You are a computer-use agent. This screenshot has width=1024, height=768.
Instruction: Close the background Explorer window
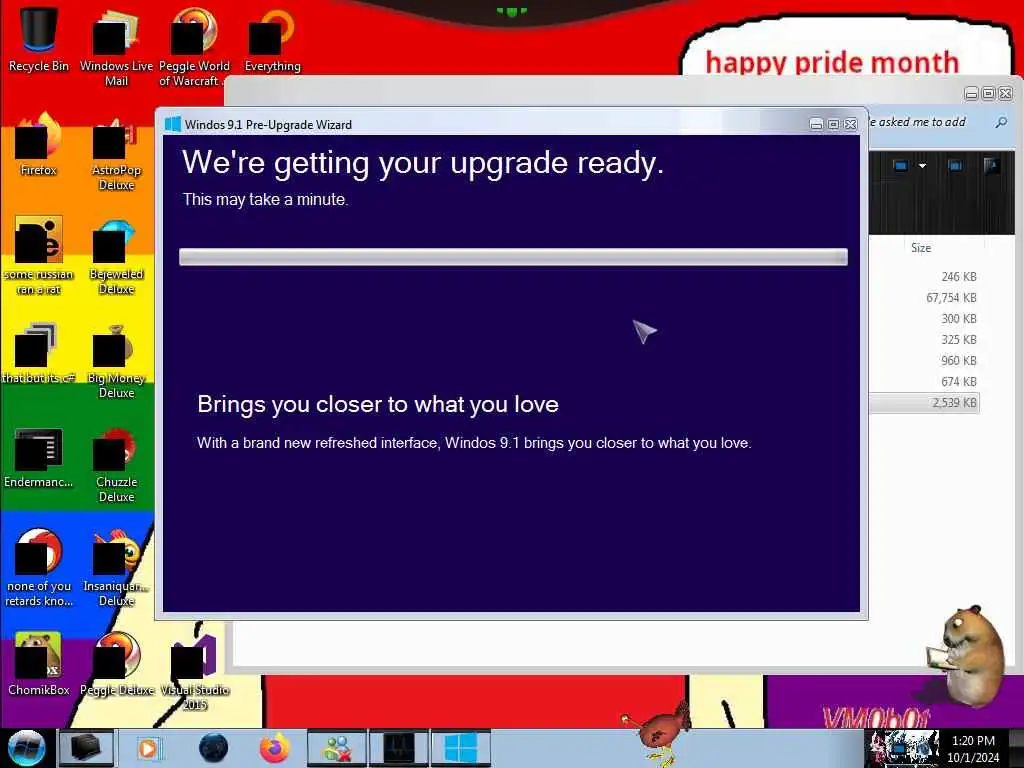pyautogui.click(x=1006, y=94)
